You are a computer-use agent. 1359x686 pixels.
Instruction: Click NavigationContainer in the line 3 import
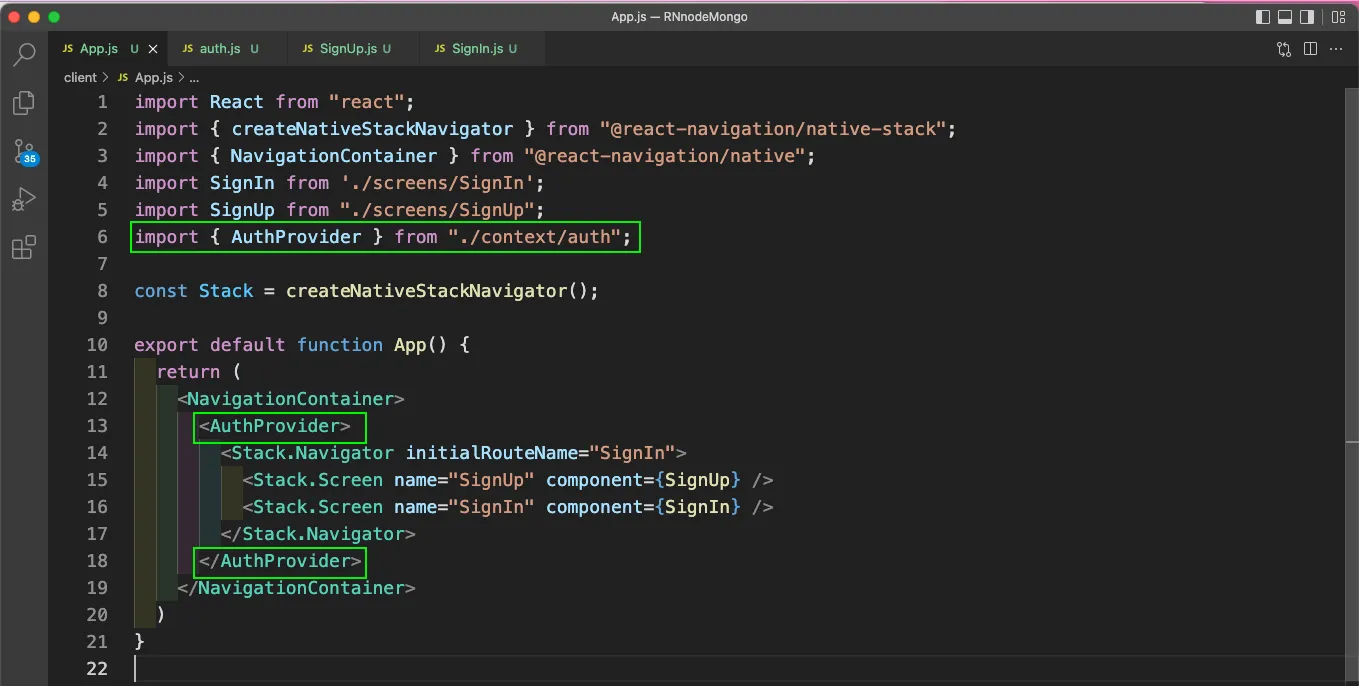pos(334,156)
